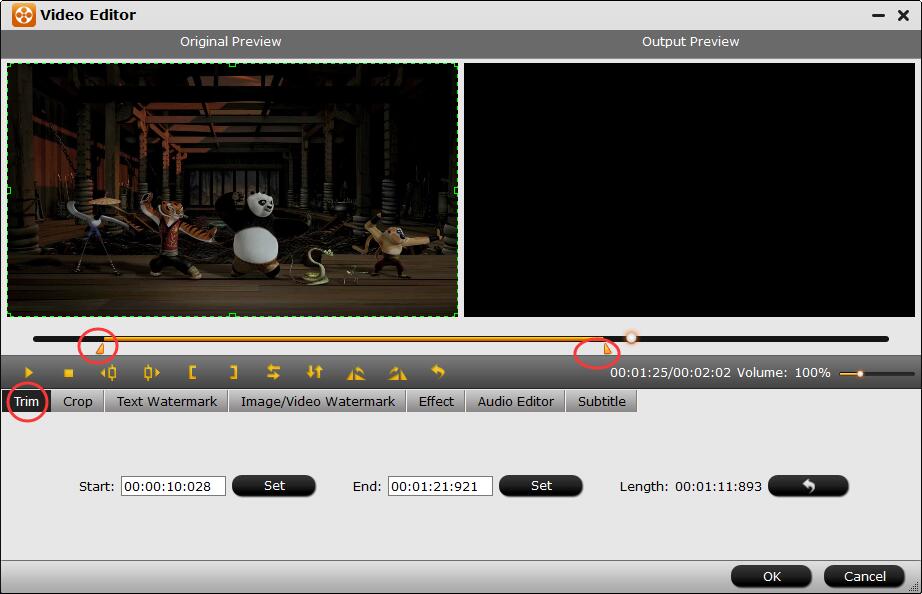Switch to the Crop tab
The width and height of the screenshot is (922, 594).
click(78, 401)
